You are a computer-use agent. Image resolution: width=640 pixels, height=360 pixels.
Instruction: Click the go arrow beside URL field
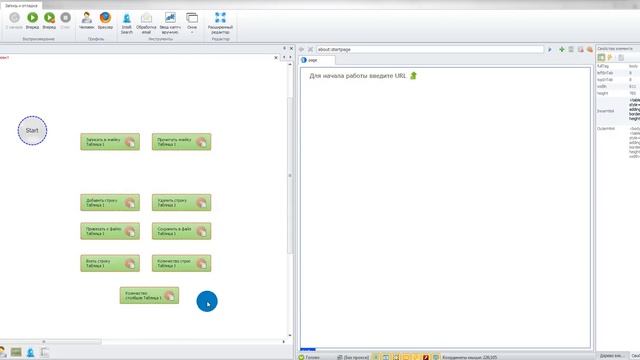550,49
